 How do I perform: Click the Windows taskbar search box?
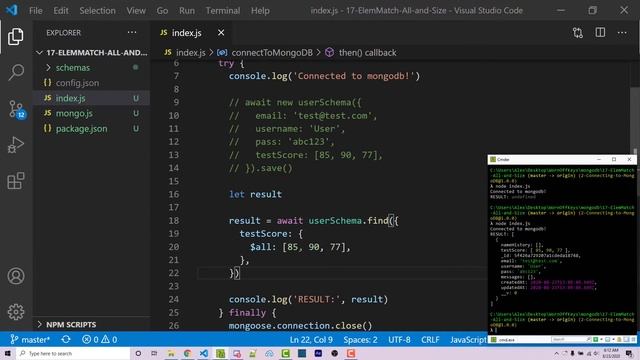(73, 353)
